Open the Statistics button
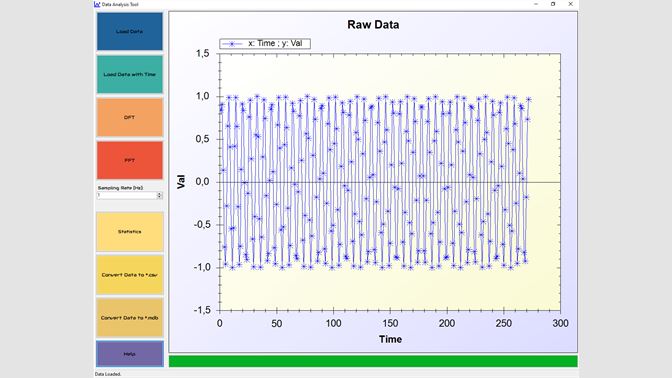Screen dimensions: 672x378 (129, 232)
